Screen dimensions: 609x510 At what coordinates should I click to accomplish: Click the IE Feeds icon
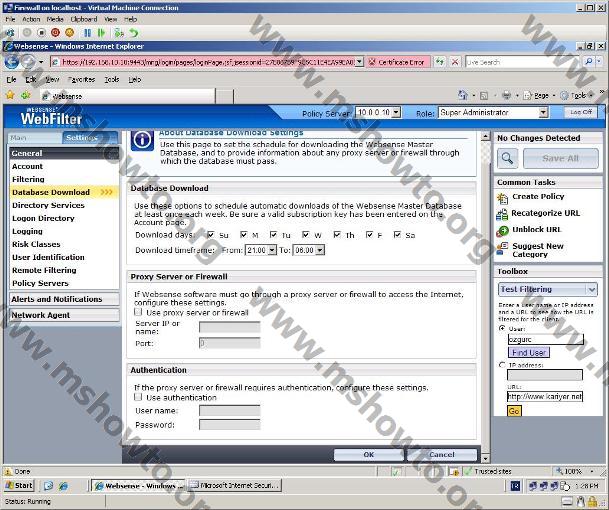tap(484, 95)
